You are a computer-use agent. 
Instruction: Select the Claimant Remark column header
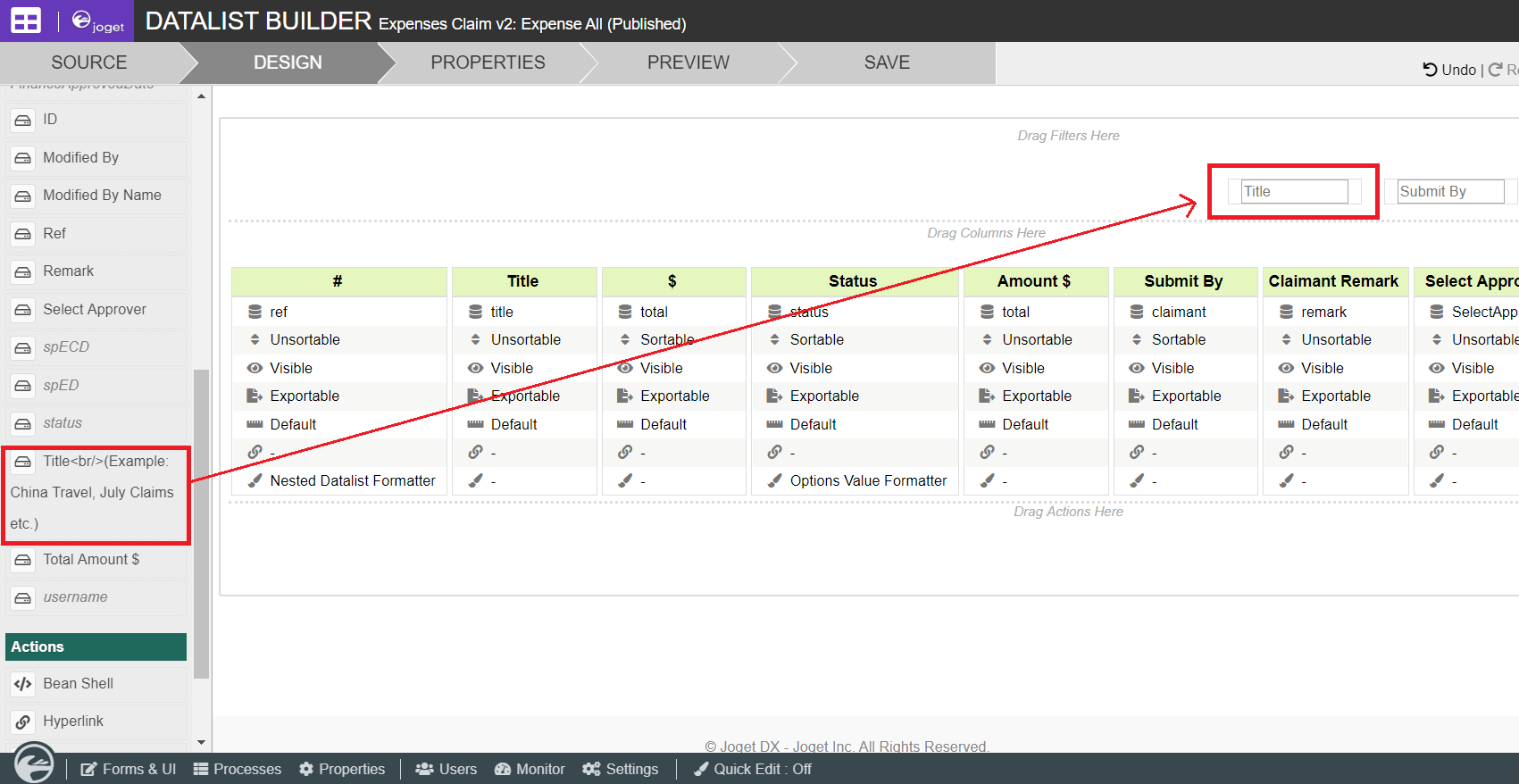point(1333,281)
